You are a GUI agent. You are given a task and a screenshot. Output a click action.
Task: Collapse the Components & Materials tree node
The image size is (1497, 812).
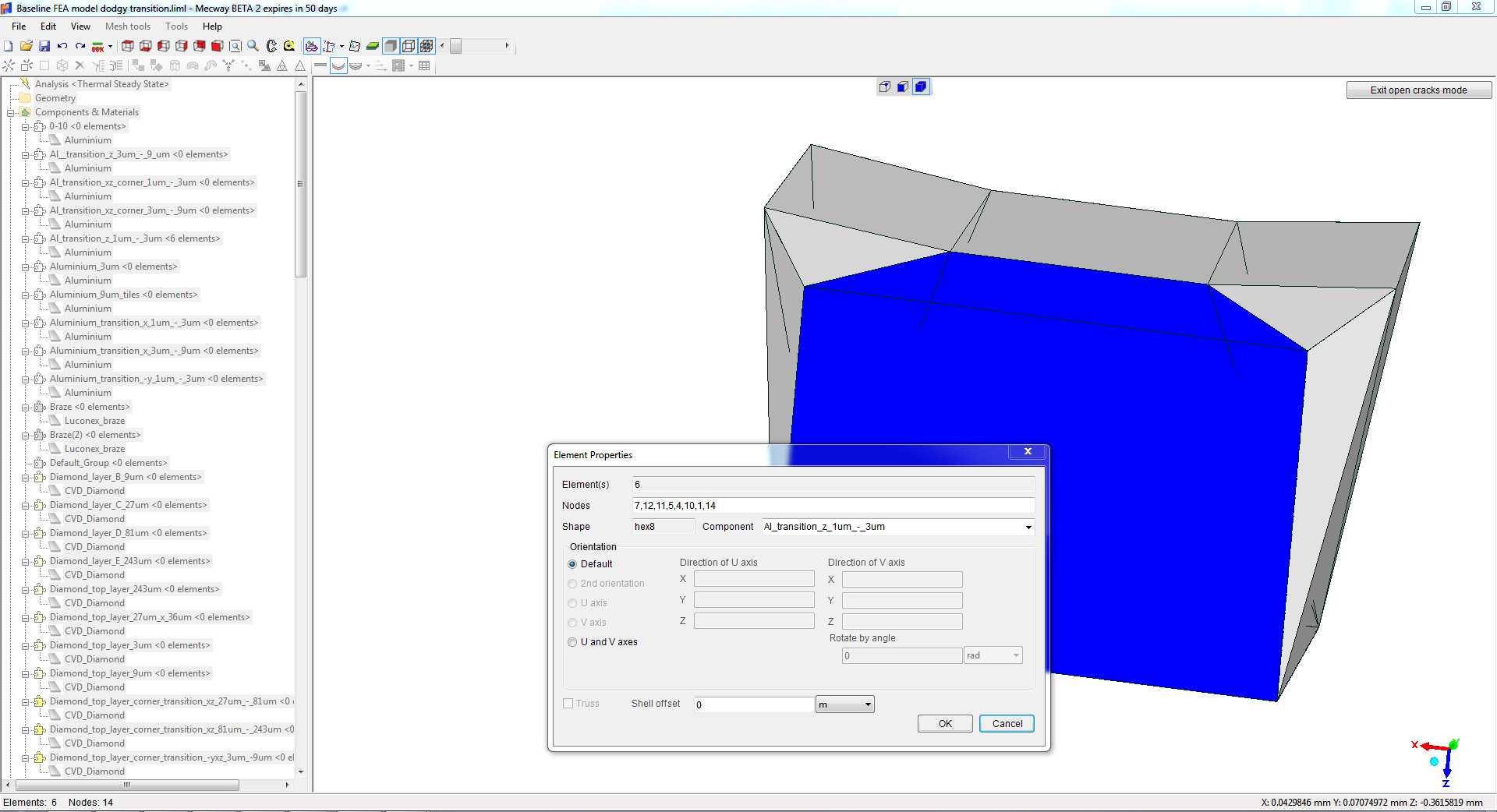11,112
